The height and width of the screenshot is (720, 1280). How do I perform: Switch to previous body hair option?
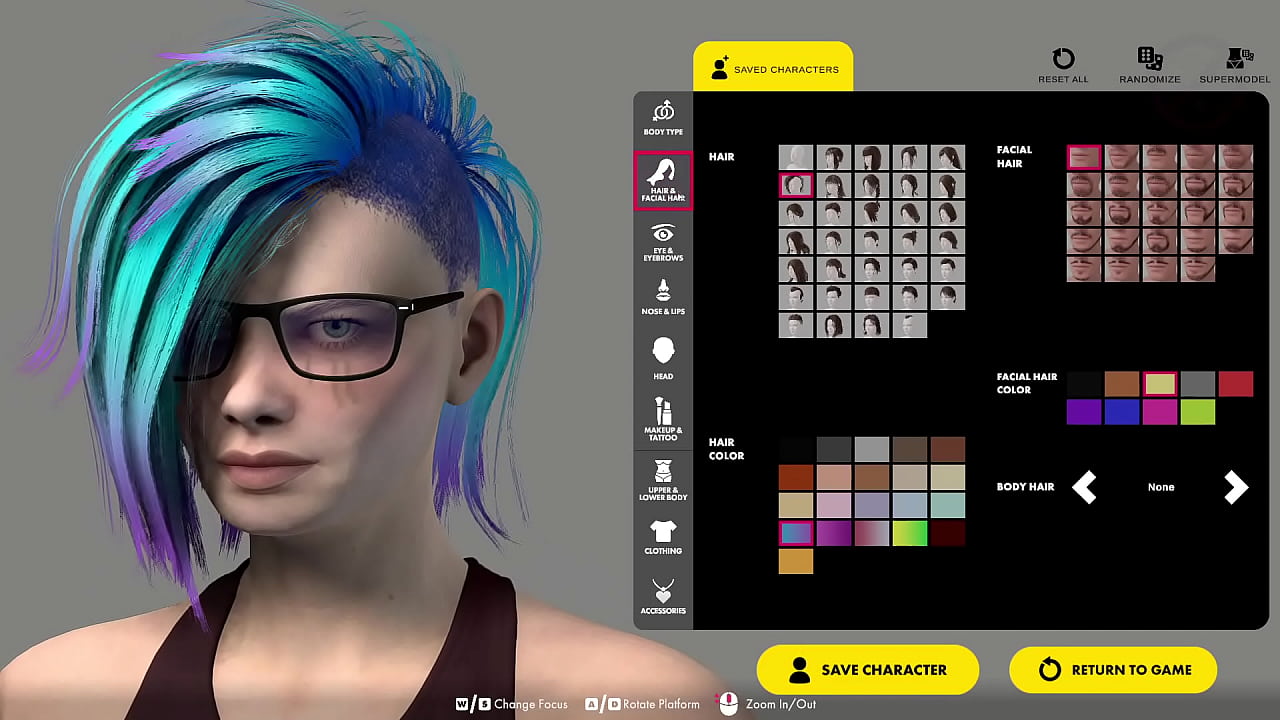pos(1085,487)
